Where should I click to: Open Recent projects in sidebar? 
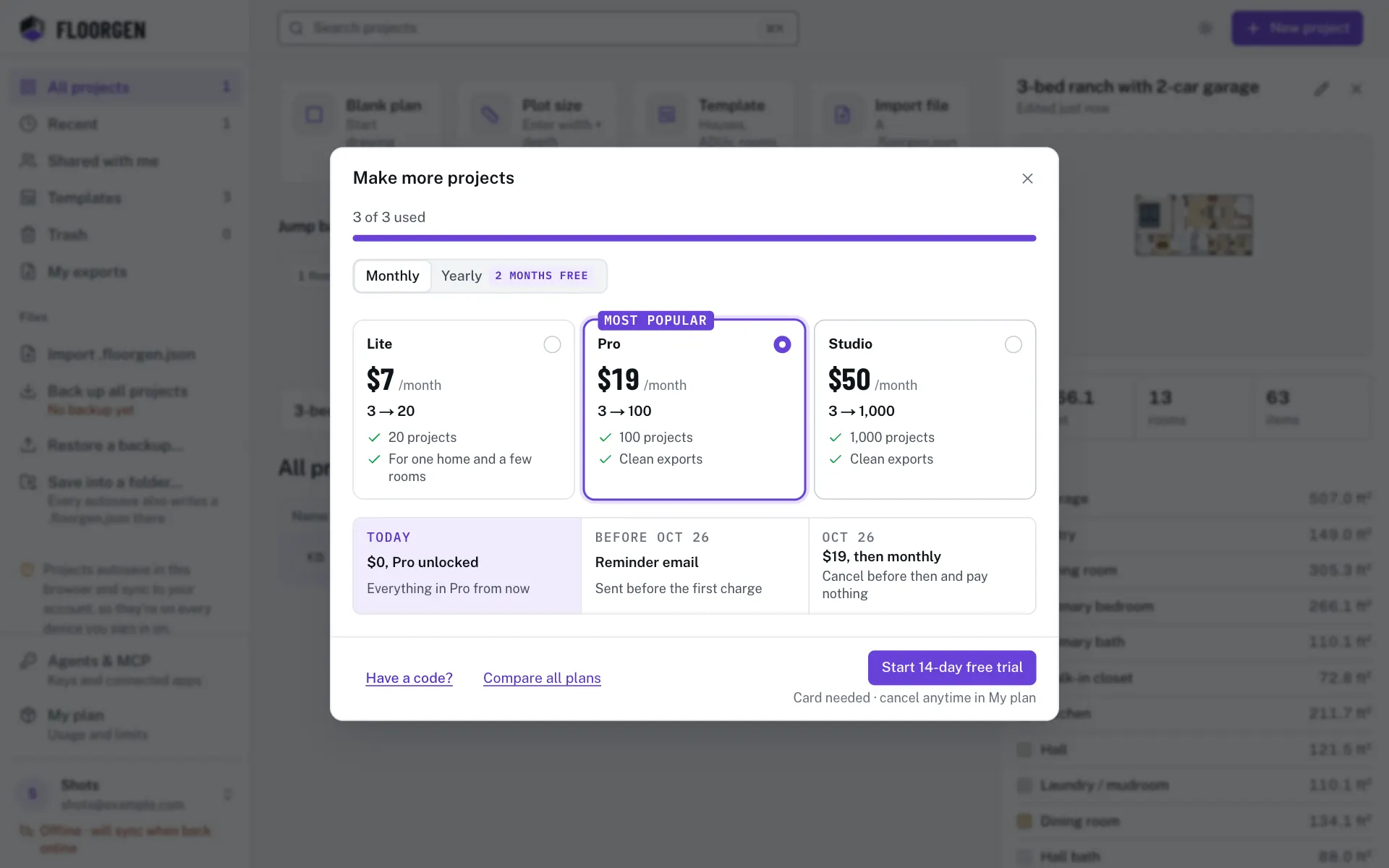pos(124,124)
